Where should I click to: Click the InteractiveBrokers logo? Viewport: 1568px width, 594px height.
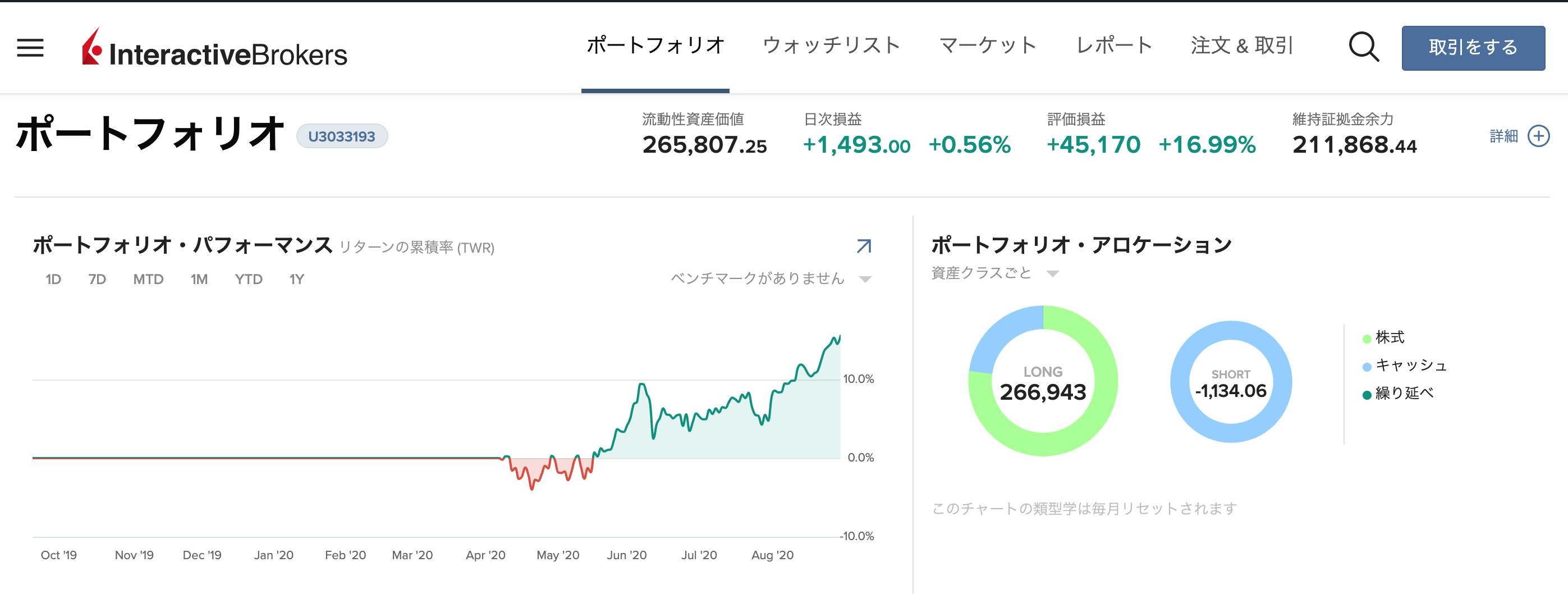[213, 53]
